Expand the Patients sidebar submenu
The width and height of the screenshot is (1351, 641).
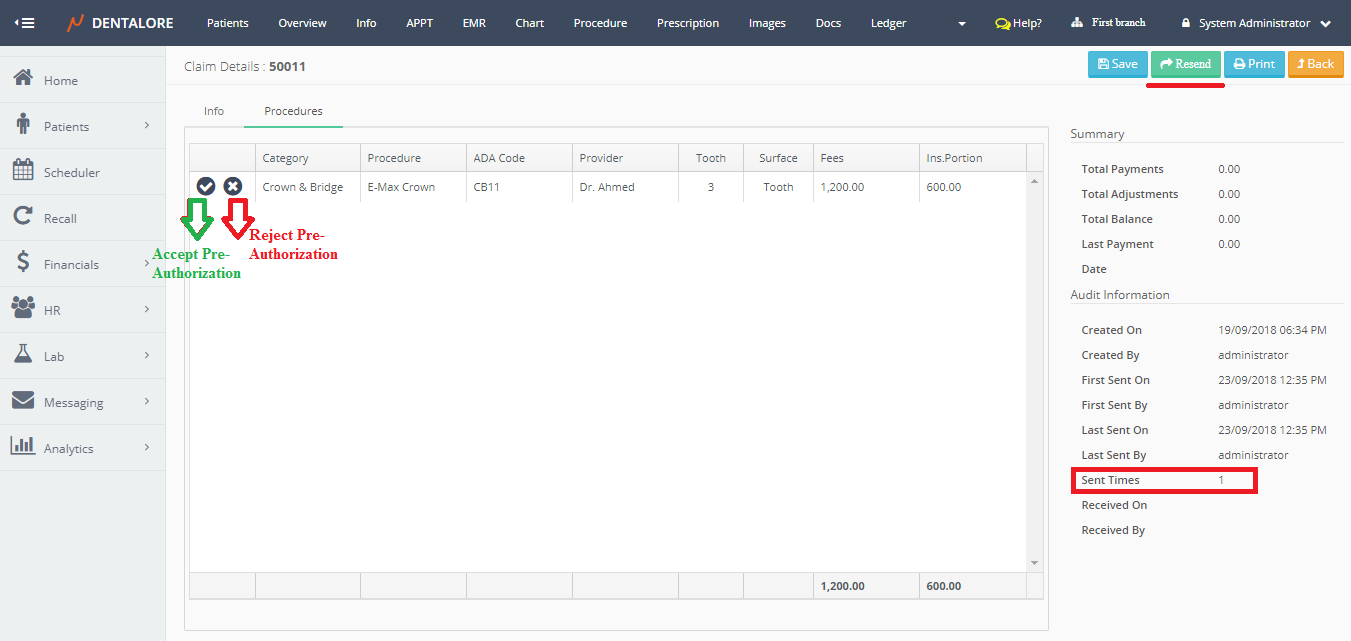click(146, 126)
